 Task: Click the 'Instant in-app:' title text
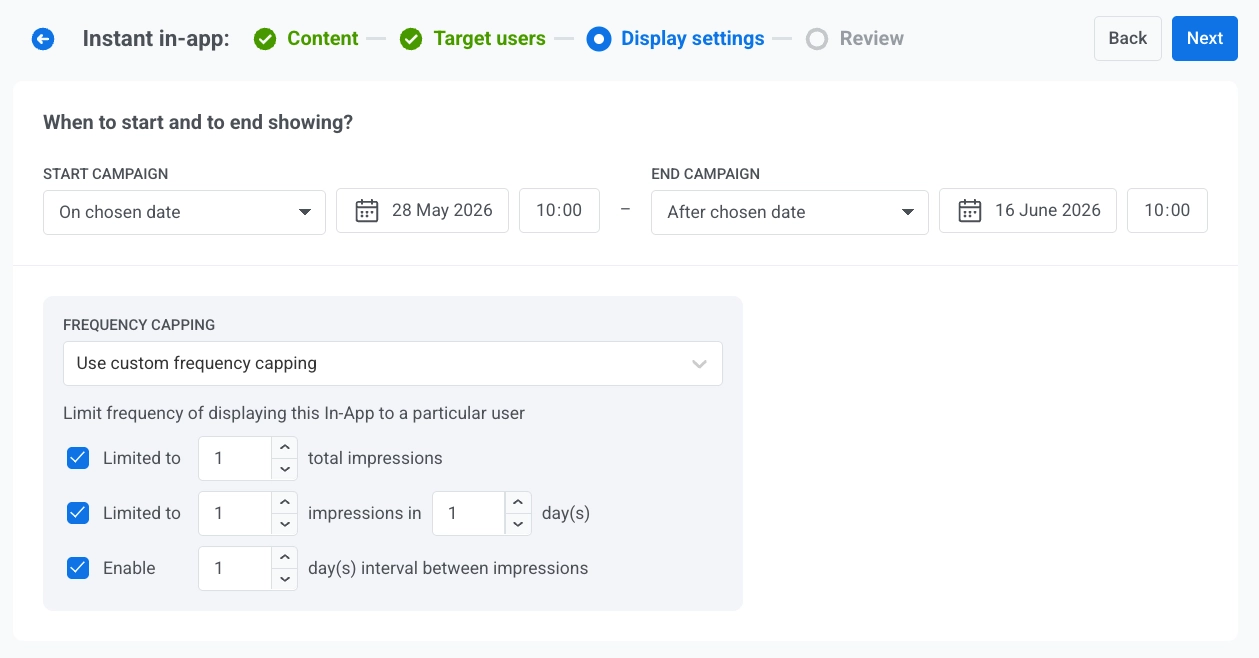156,39
